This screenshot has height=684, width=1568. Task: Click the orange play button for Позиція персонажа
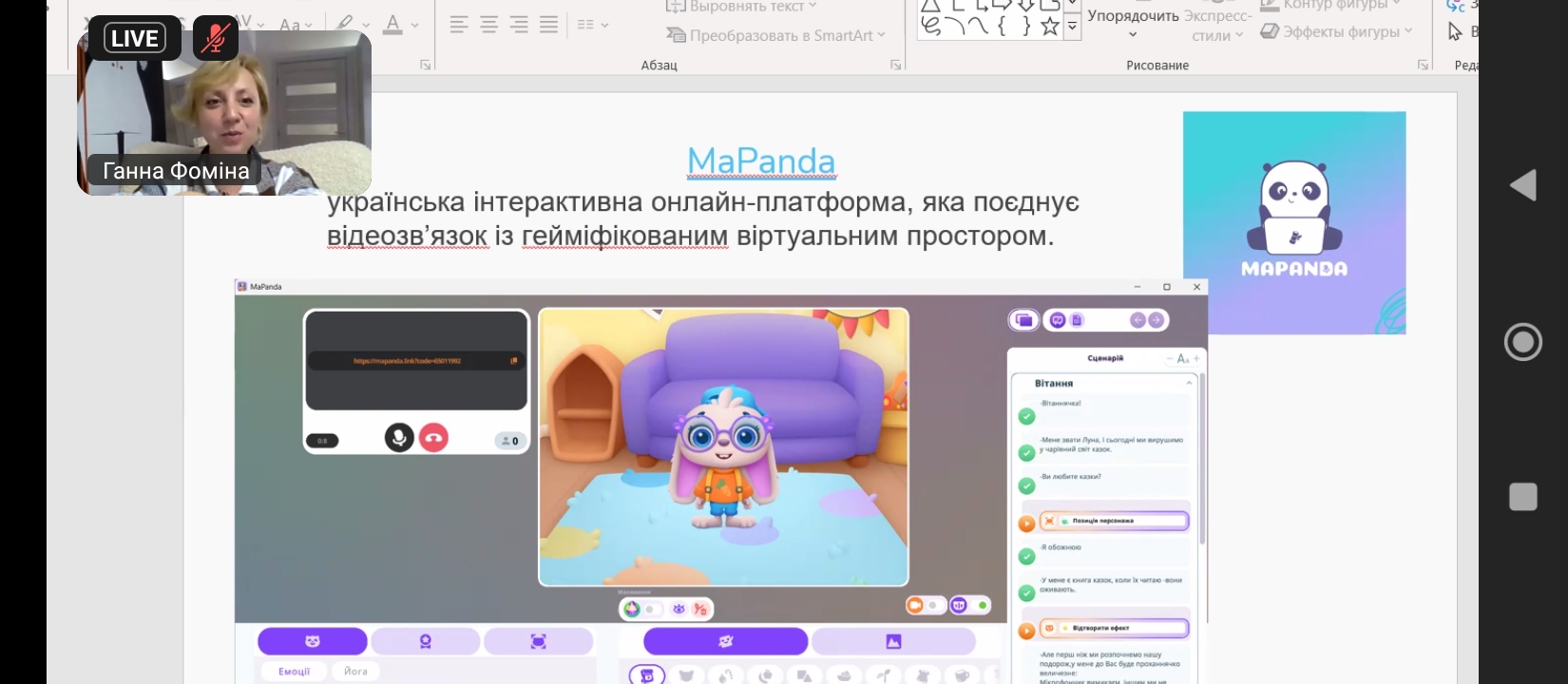coord(1026,522)
